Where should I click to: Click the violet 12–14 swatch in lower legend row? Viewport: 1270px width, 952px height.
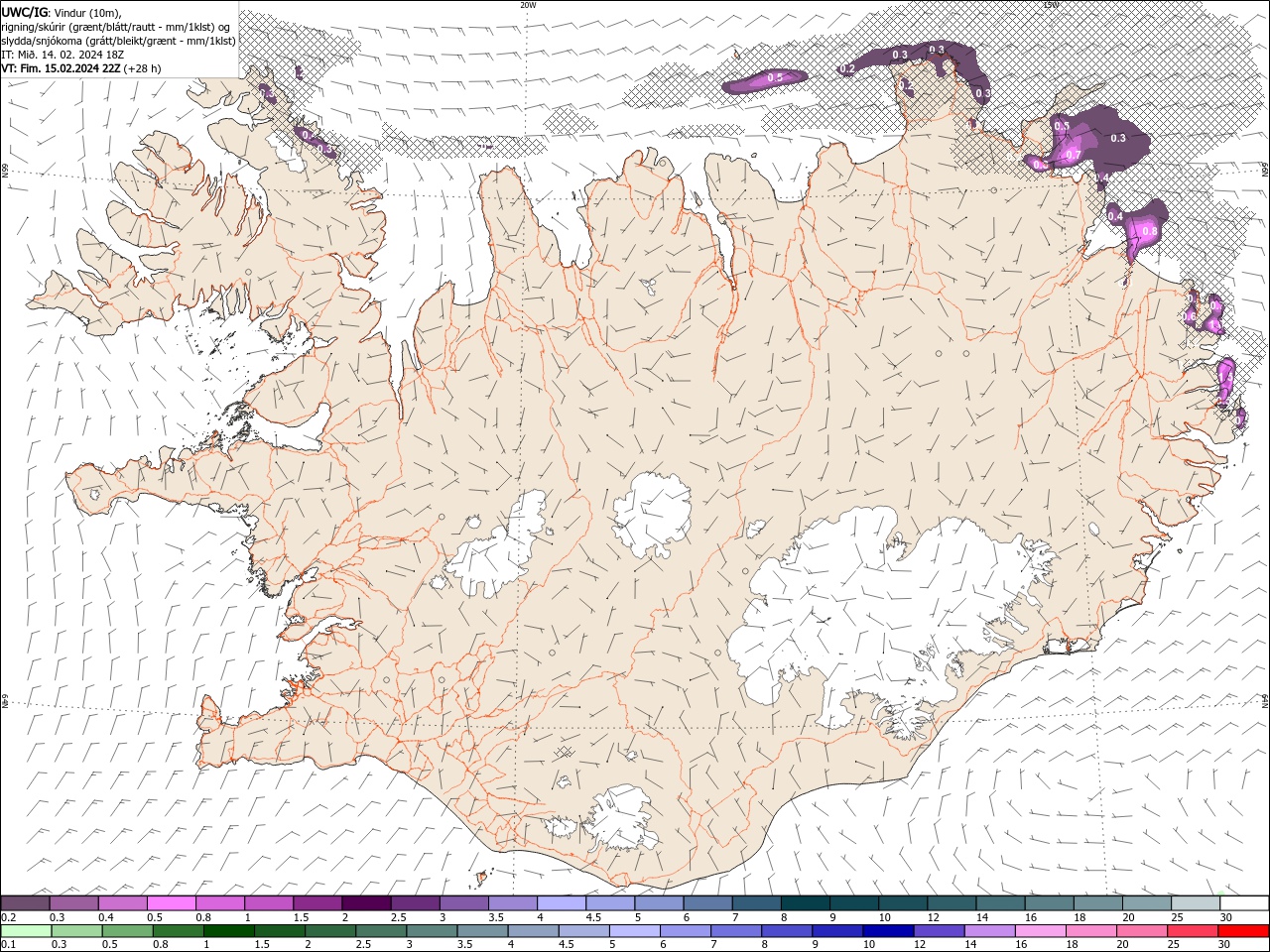(x=939, y=931)
